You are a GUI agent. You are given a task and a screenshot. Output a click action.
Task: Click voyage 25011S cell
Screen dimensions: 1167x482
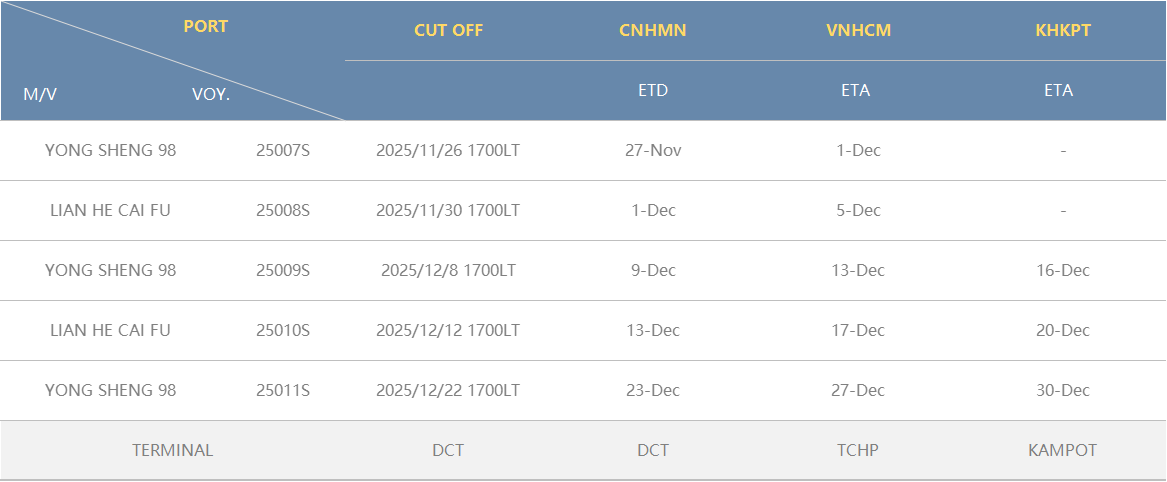283,391
